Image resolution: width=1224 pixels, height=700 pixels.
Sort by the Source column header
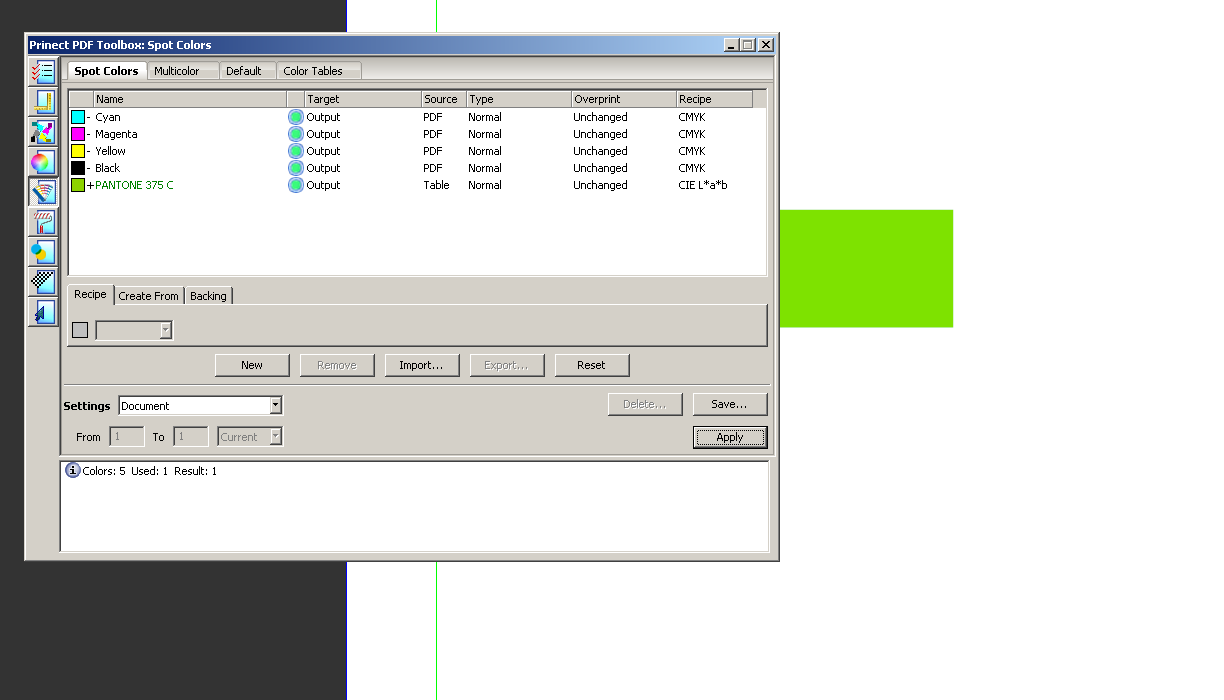(444, 99)
